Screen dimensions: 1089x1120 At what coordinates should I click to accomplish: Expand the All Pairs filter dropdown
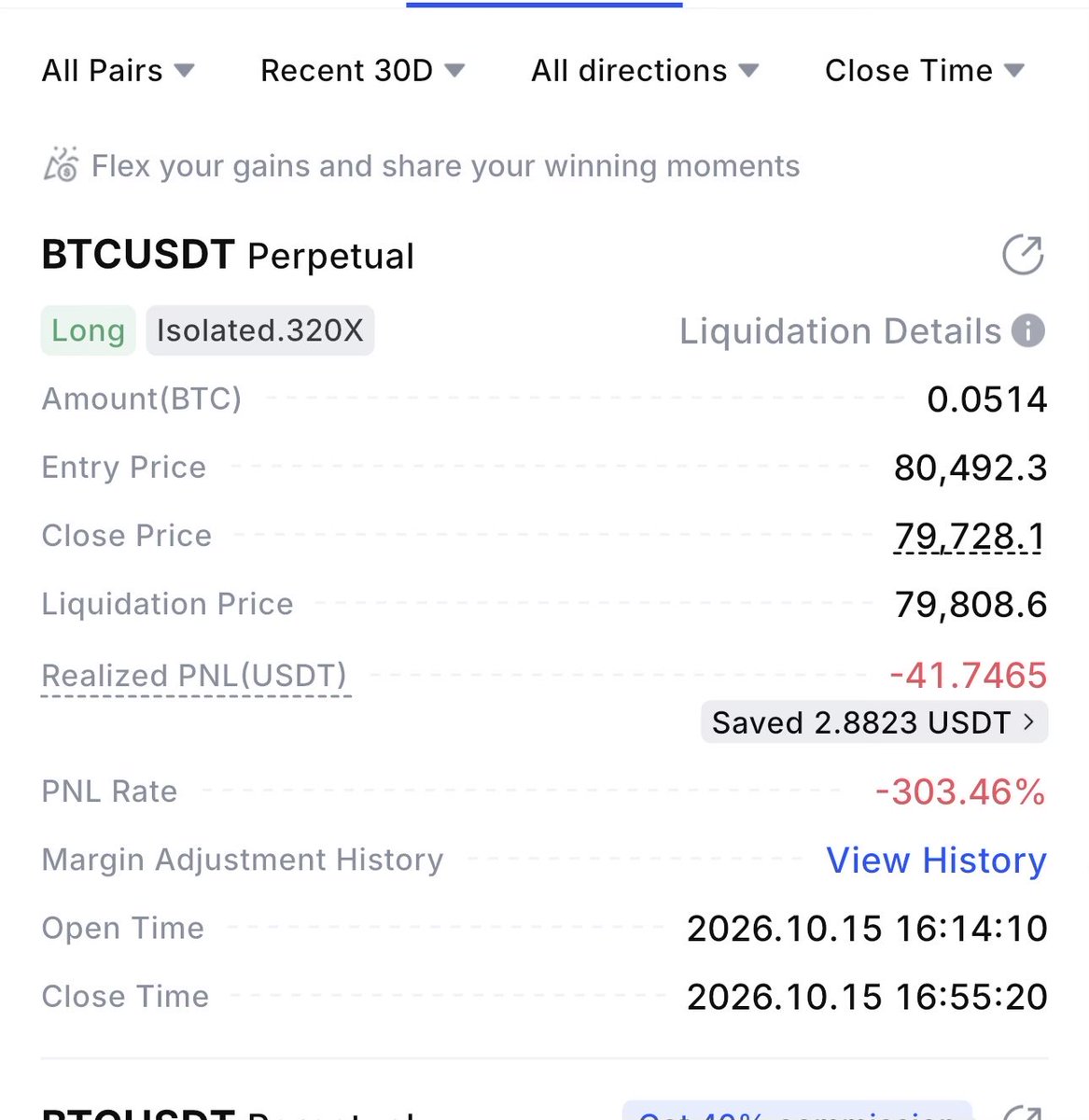tap(118, 70)
